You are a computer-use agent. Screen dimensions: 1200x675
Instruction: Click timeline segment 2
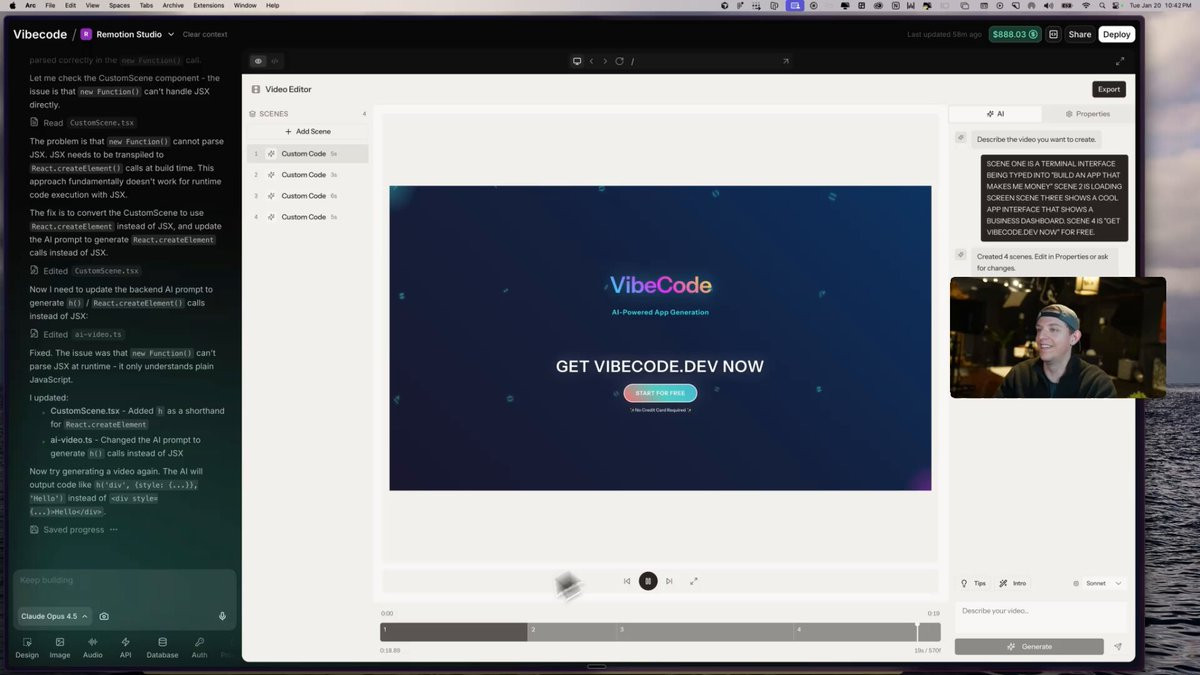[572, 632]
